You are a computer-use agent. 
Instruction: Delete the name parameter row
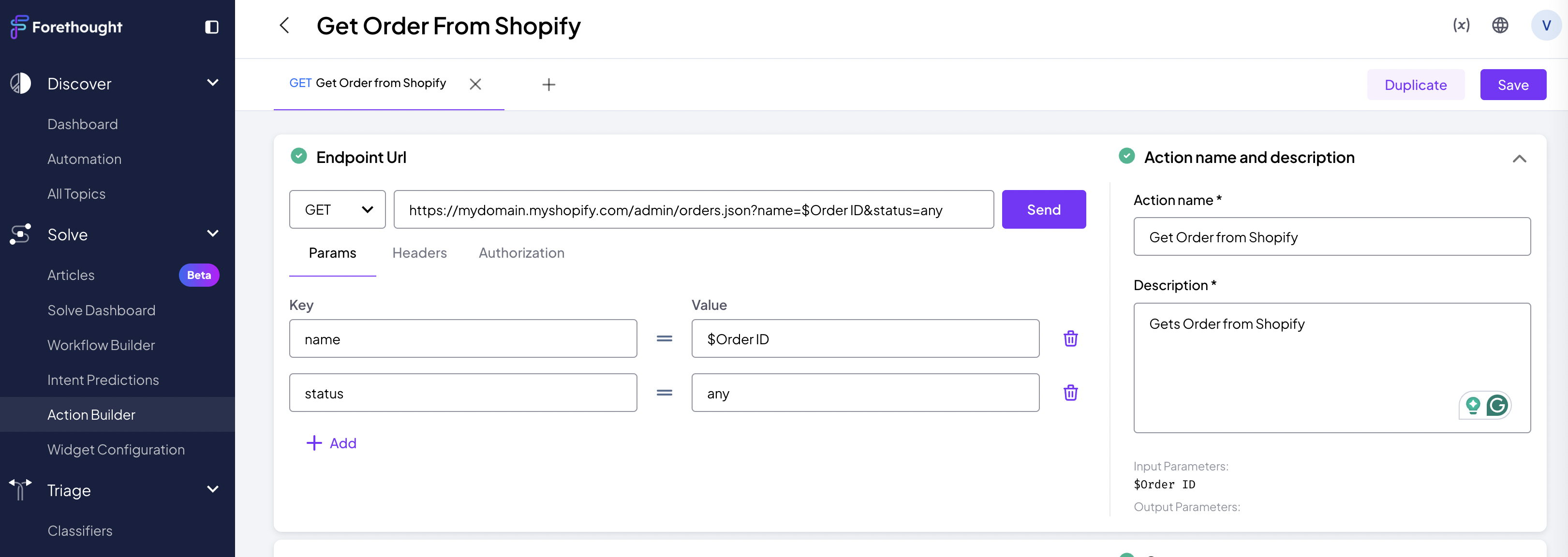(1070, 338)
